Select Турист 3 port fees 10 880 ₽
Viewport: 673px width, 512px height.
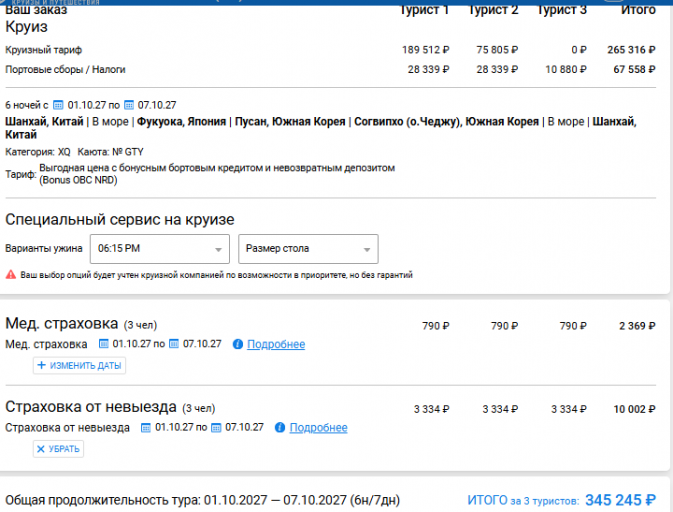[566, 70]
